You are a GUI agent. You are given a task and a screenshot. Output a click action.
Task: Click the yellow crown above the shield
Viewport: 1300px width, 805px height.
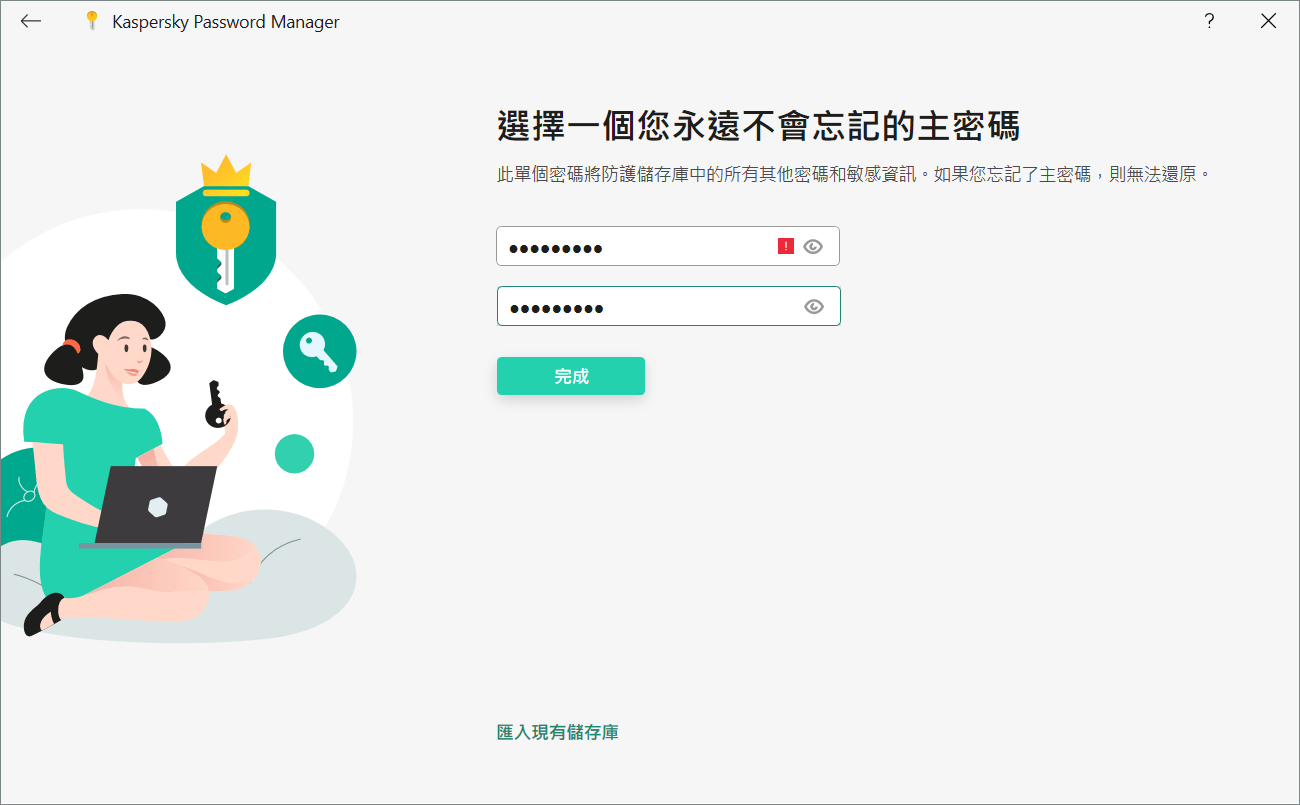225,174
